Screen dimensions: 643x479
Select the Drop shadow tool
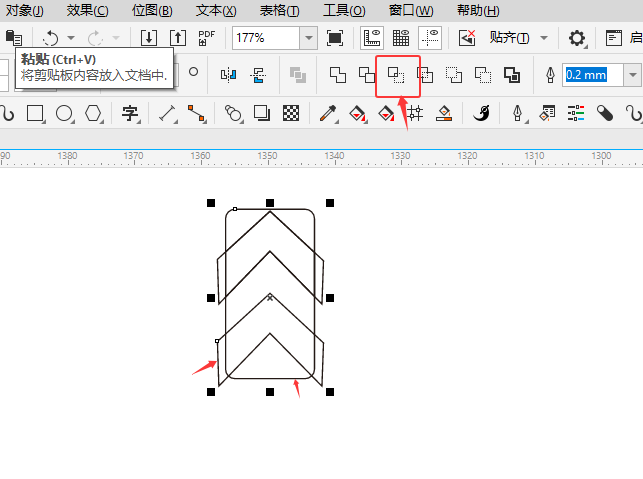coord(262,113)
